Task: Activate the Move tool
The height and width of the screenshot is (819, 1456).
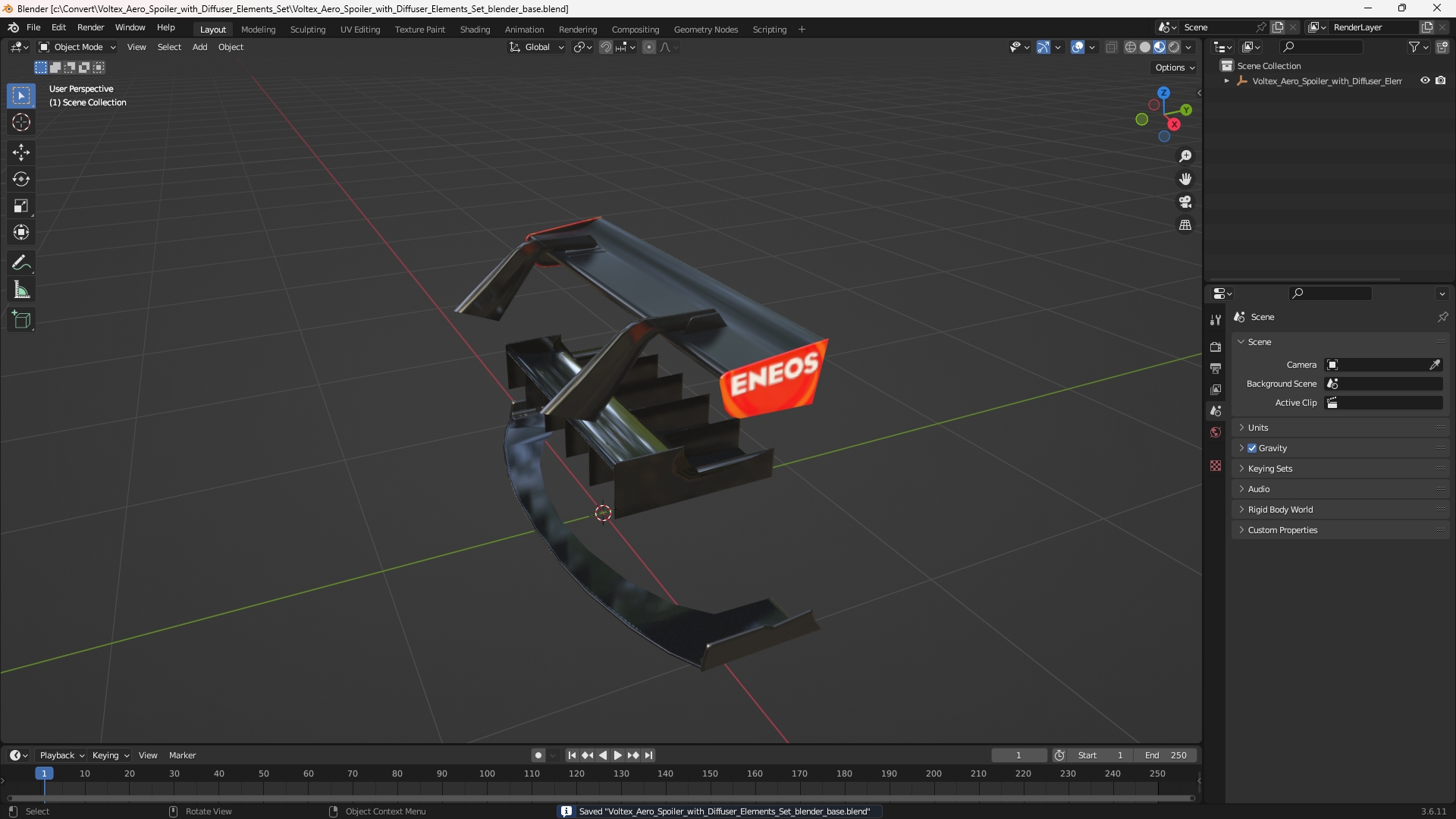Action: click(21, 152)
